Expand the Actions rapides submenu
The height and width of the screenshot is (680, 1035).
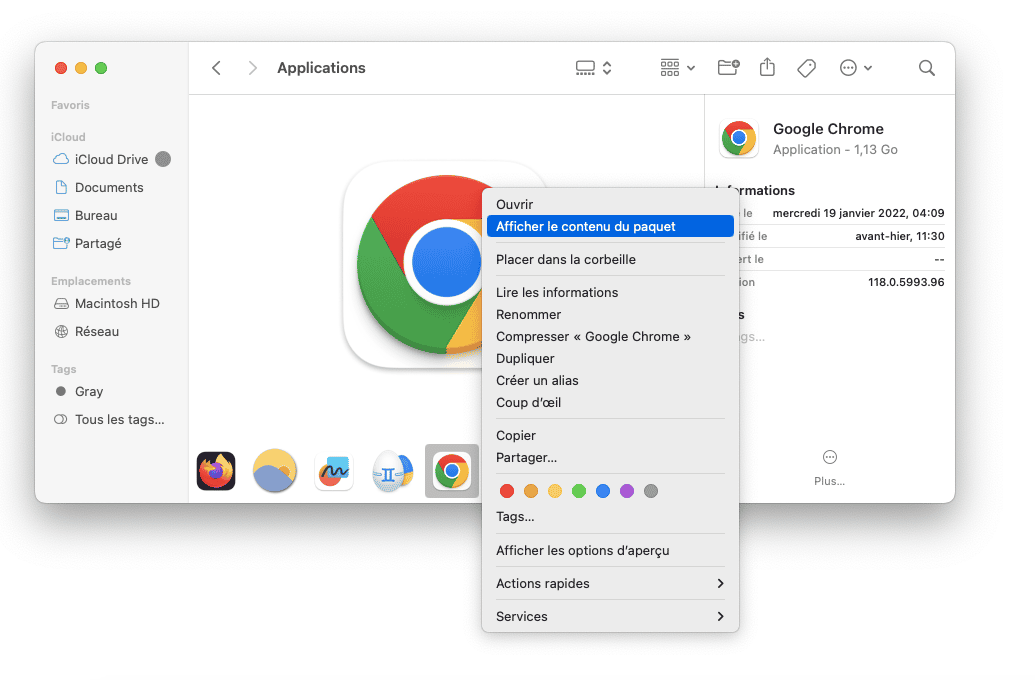(611, 584)
